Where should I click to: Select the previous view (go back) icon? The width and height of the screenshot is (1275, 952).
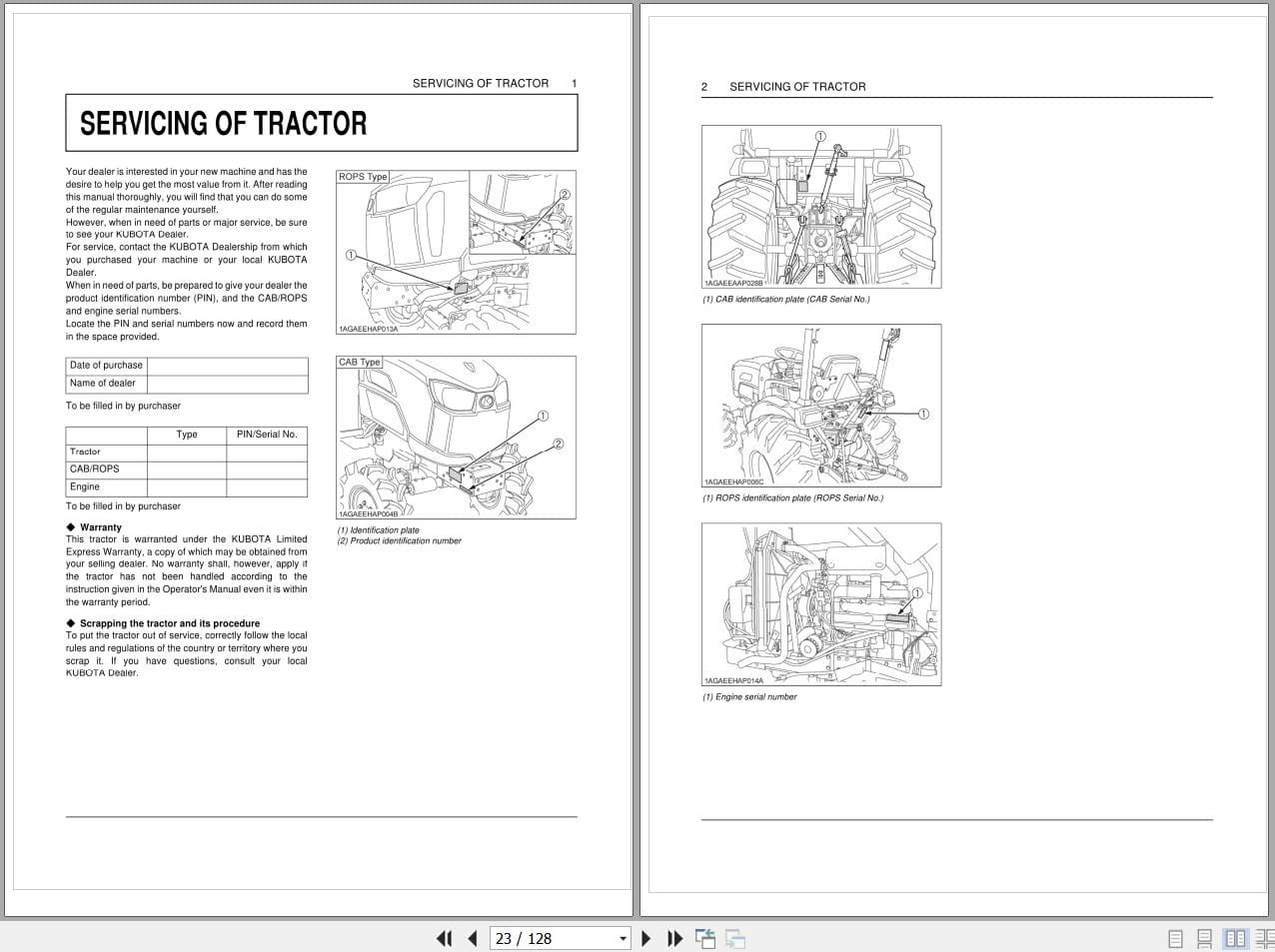[x=704, y=938]
